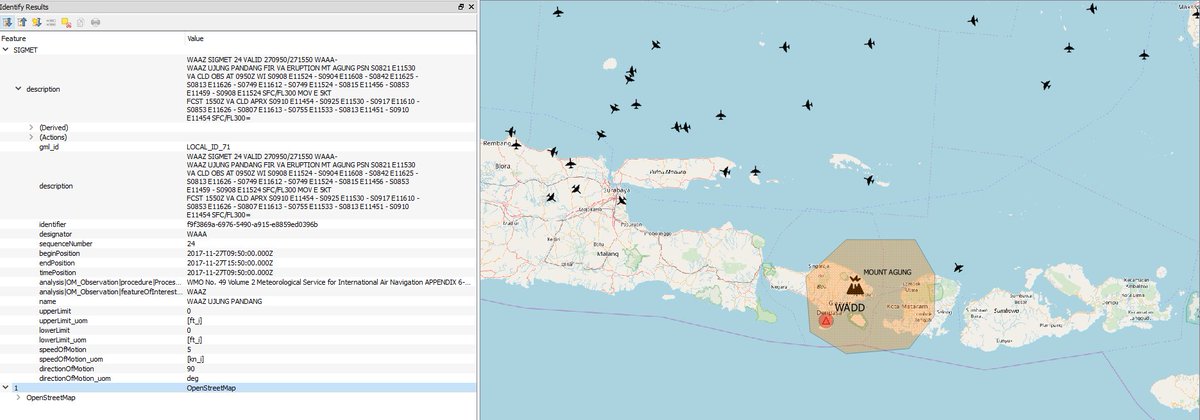Click the WADD label on the map
The width and height of the screenshot is (1200, 420).
coord(849,307)
